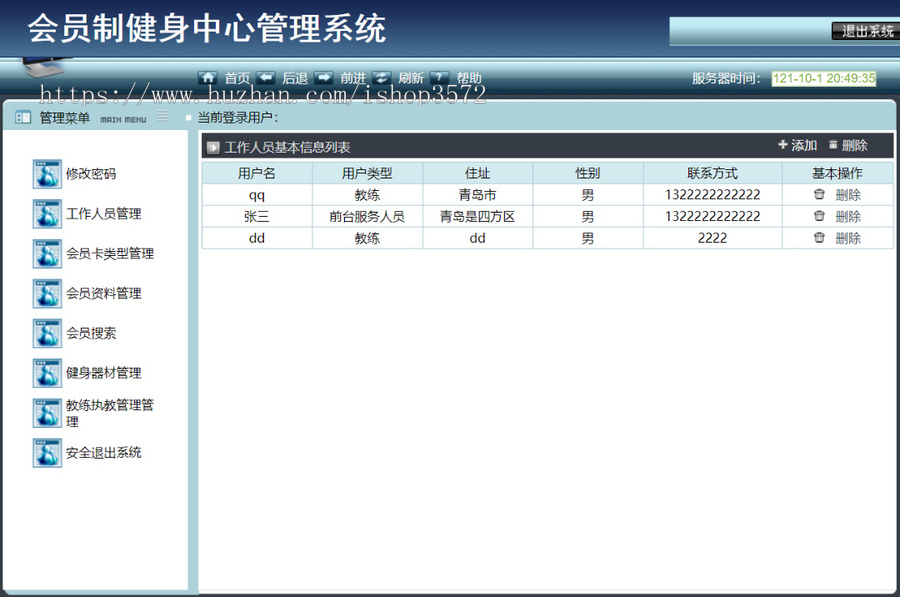Click 当前登录用户 label
The image size is (900, 597).
[x=238, y=118]
